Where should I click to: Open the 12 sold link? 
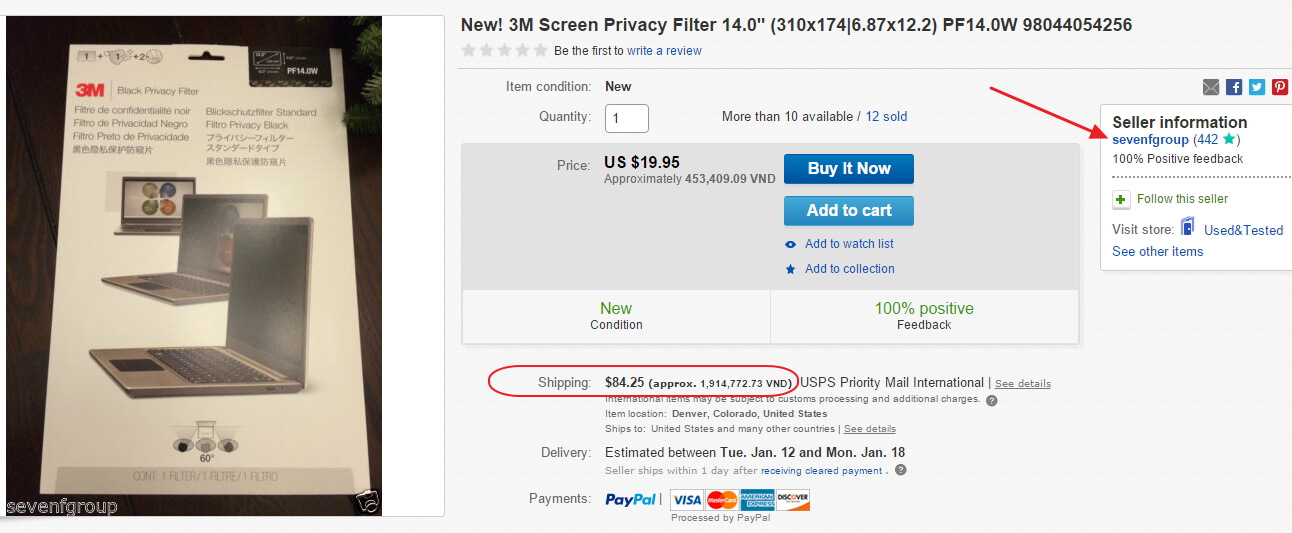tap(886, 117)
